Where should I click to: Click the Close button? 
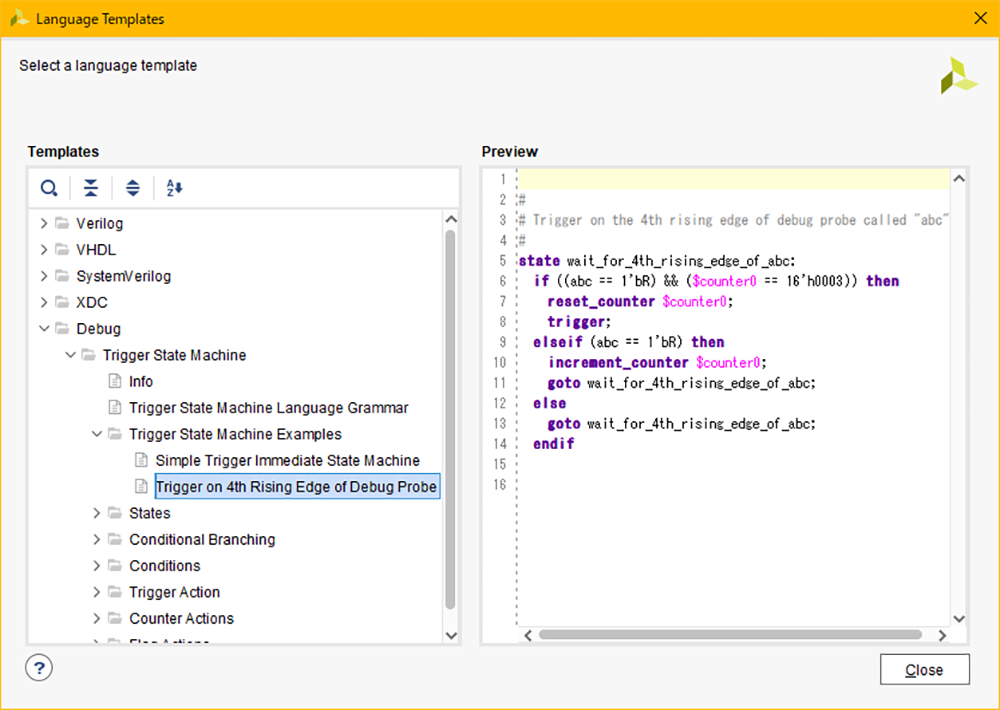pos(925,669)
